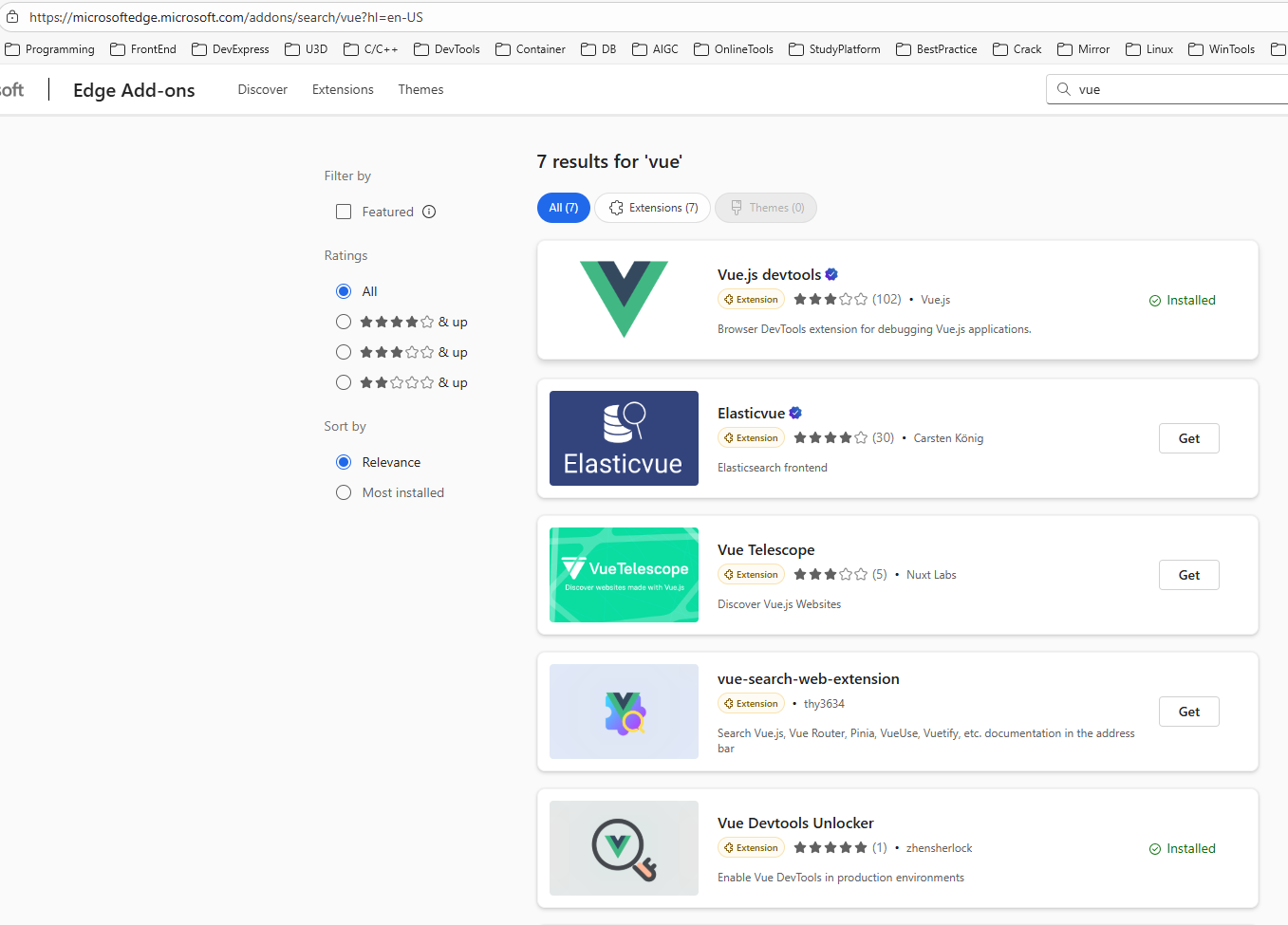Open the Programming bookmarks folder
The width and height of the screenshot is (1288, 925).
tap(50, 49)
